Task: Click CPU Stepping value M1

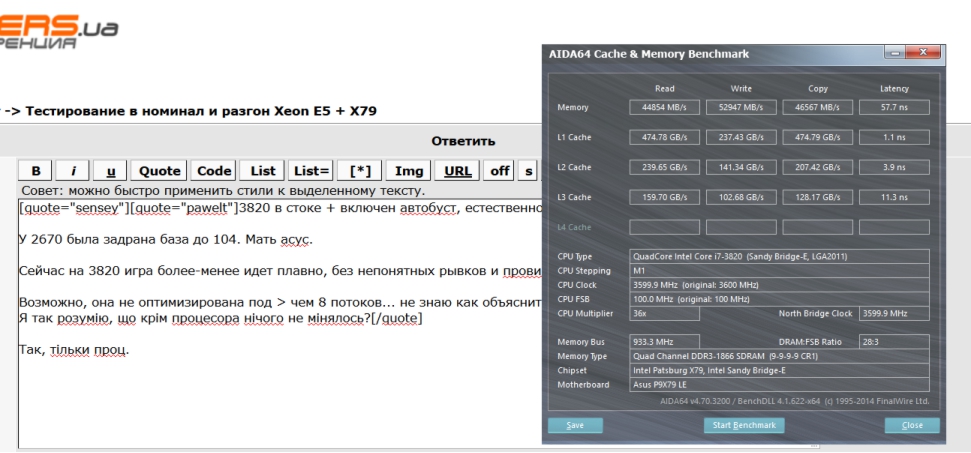Action: [x=780, y=270]
